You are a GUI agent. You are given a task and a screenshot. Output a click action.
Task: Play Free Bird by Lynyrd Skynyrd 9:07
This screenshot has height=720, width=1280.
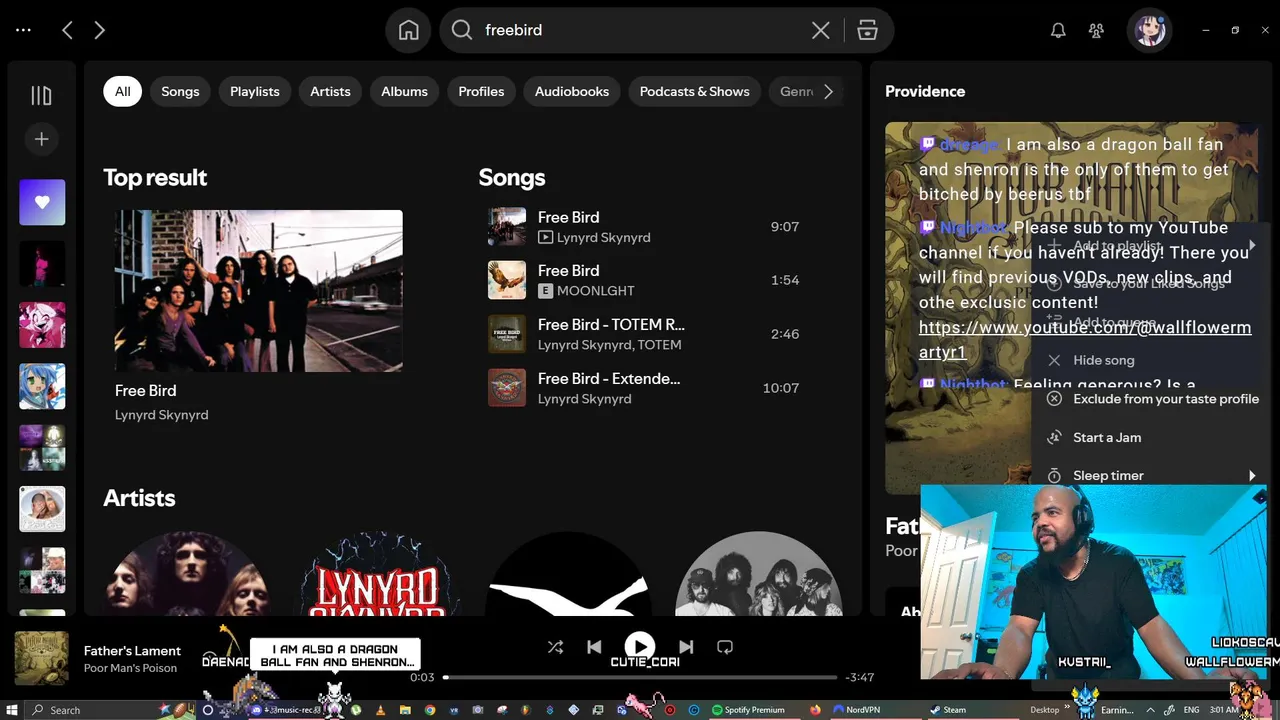[643, 227]
